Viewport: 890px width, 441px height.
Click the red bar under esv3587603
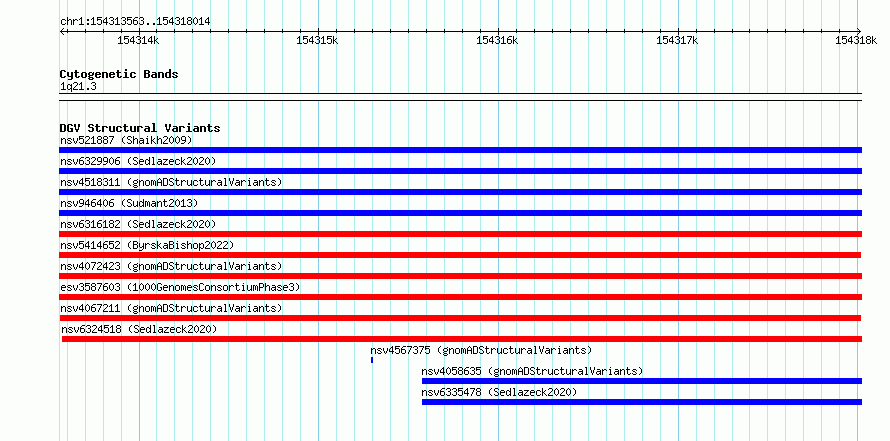460,297
